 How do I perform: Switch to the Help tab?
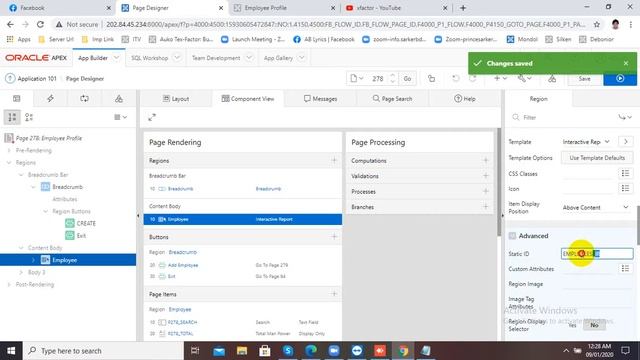(x=464, y=99)
